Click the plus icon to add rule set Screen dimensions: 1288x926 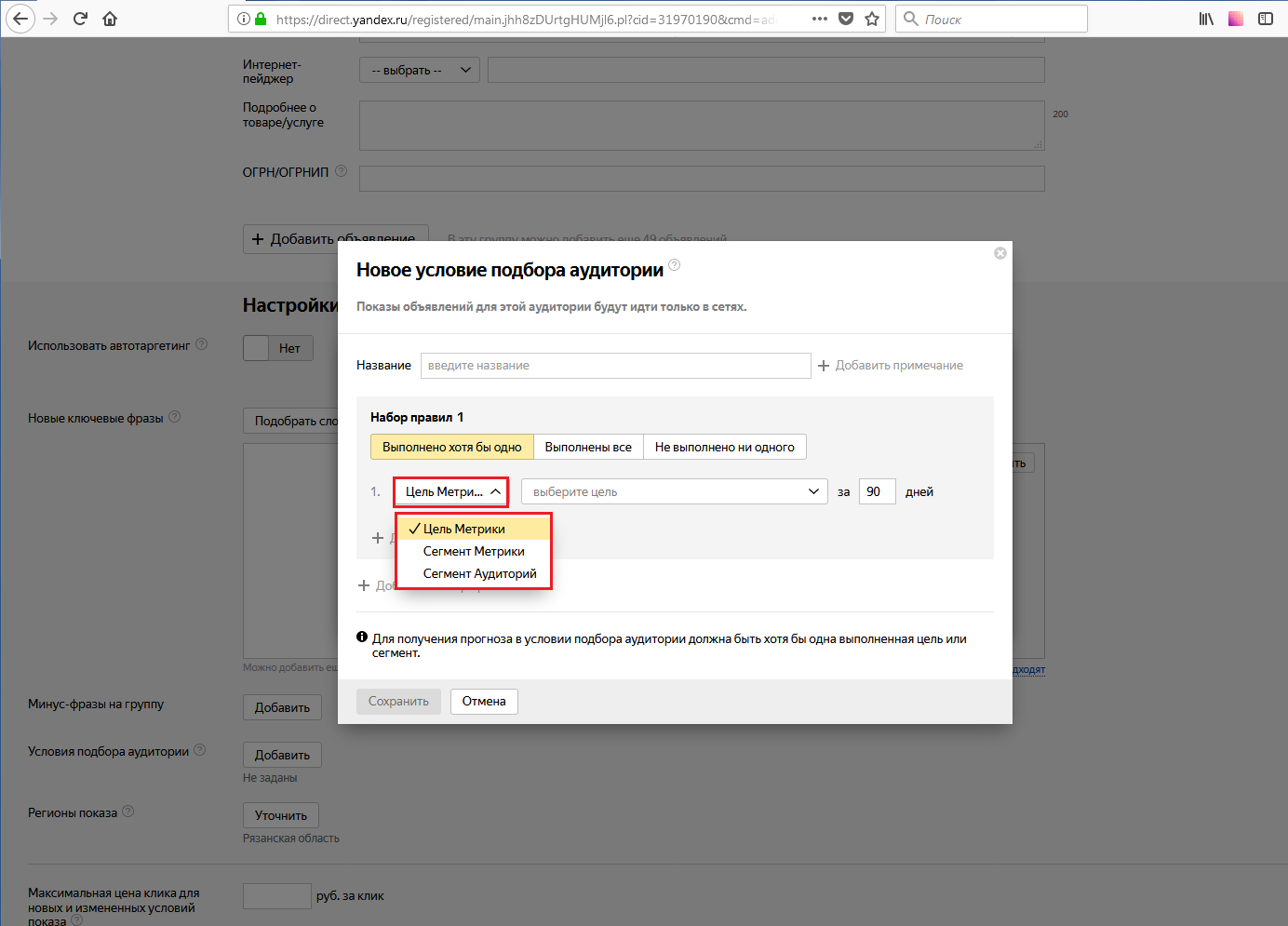(364, 585)
